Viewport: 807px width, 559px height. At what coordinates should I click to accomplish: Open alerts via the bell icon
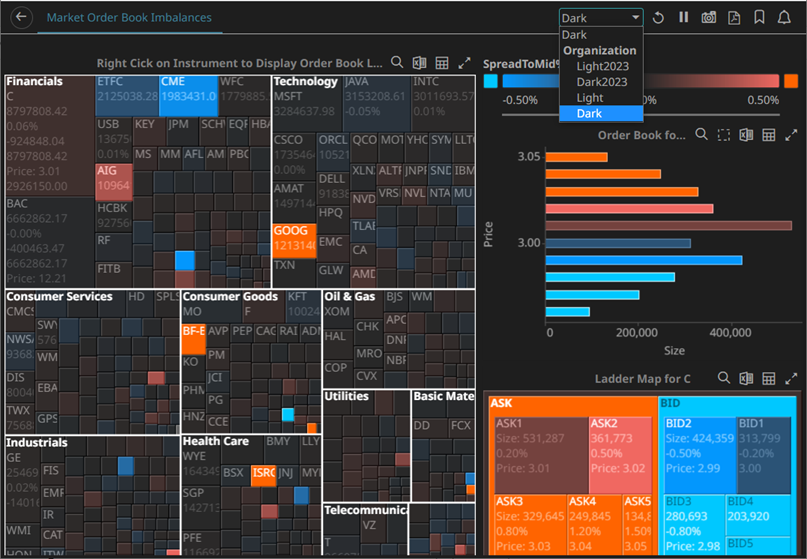pos(784,18)
